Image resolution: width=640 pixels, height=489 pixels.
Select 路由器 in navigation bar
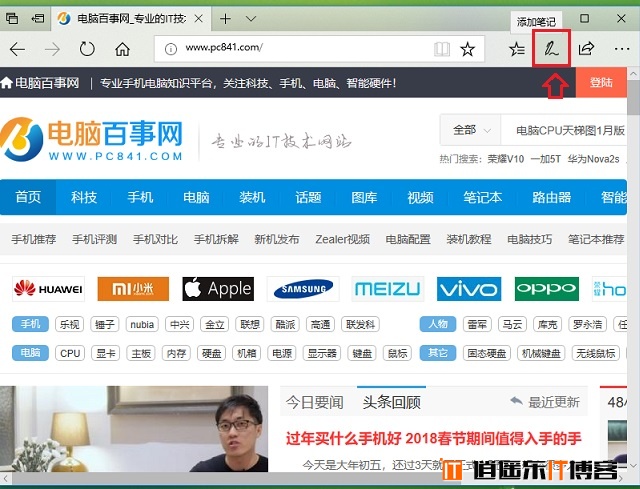pyautogui.click(x=551, y=197)
